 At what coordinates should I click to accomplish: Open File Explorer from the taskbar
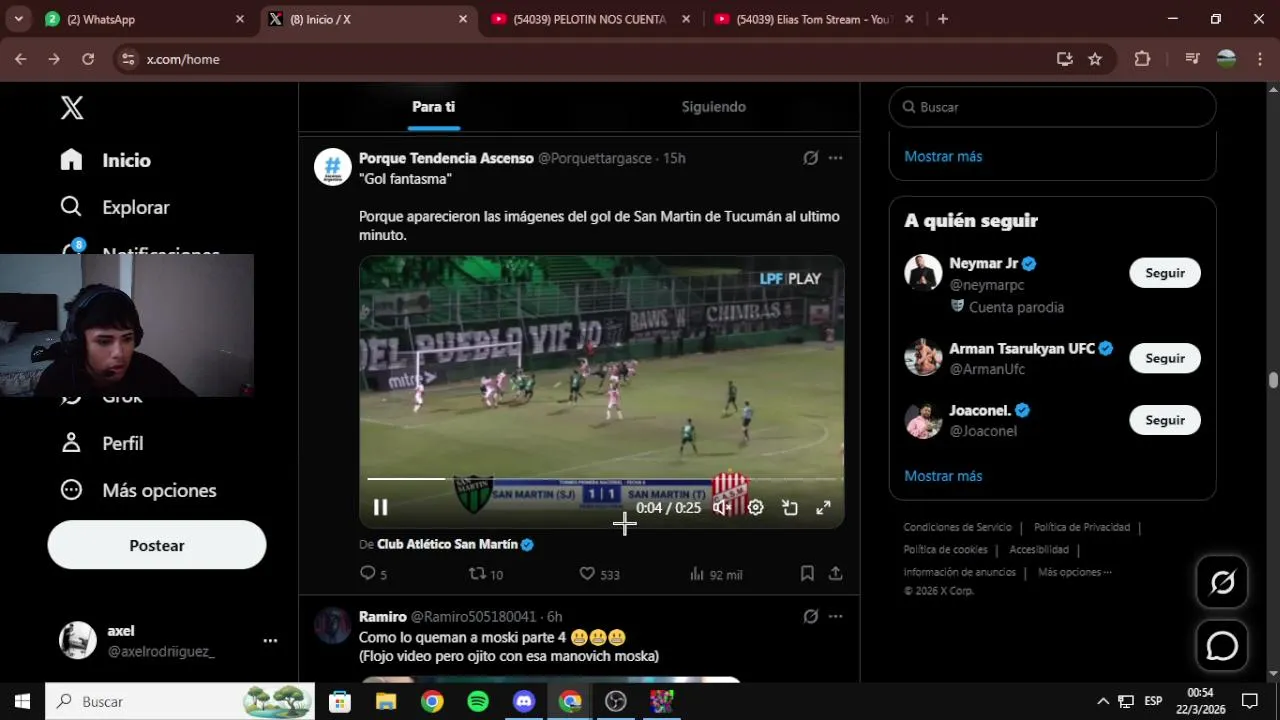pos(386,701)
